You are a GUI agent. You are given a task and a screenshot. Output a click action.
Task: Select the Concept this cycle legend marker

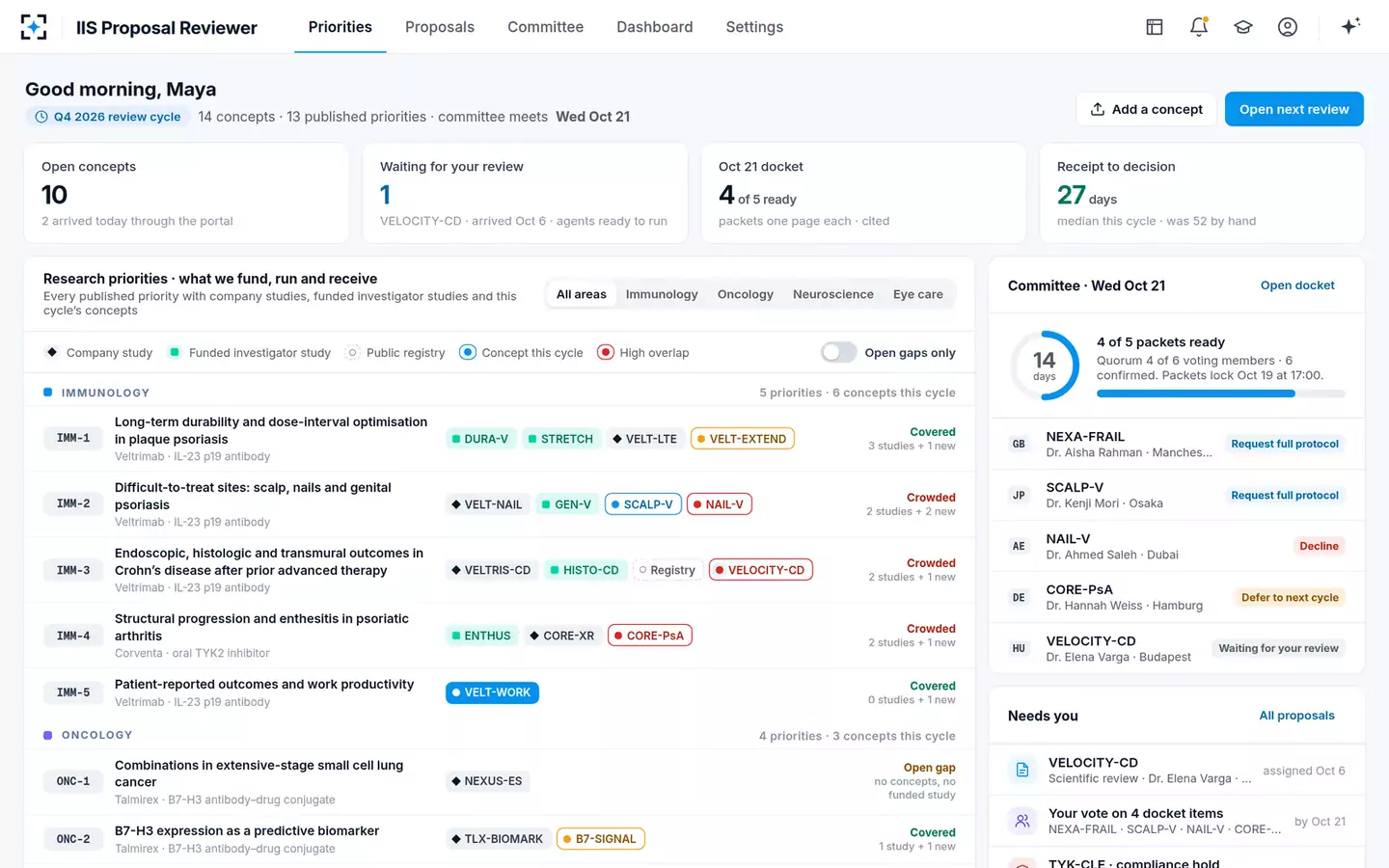click(x=468, y=352)
